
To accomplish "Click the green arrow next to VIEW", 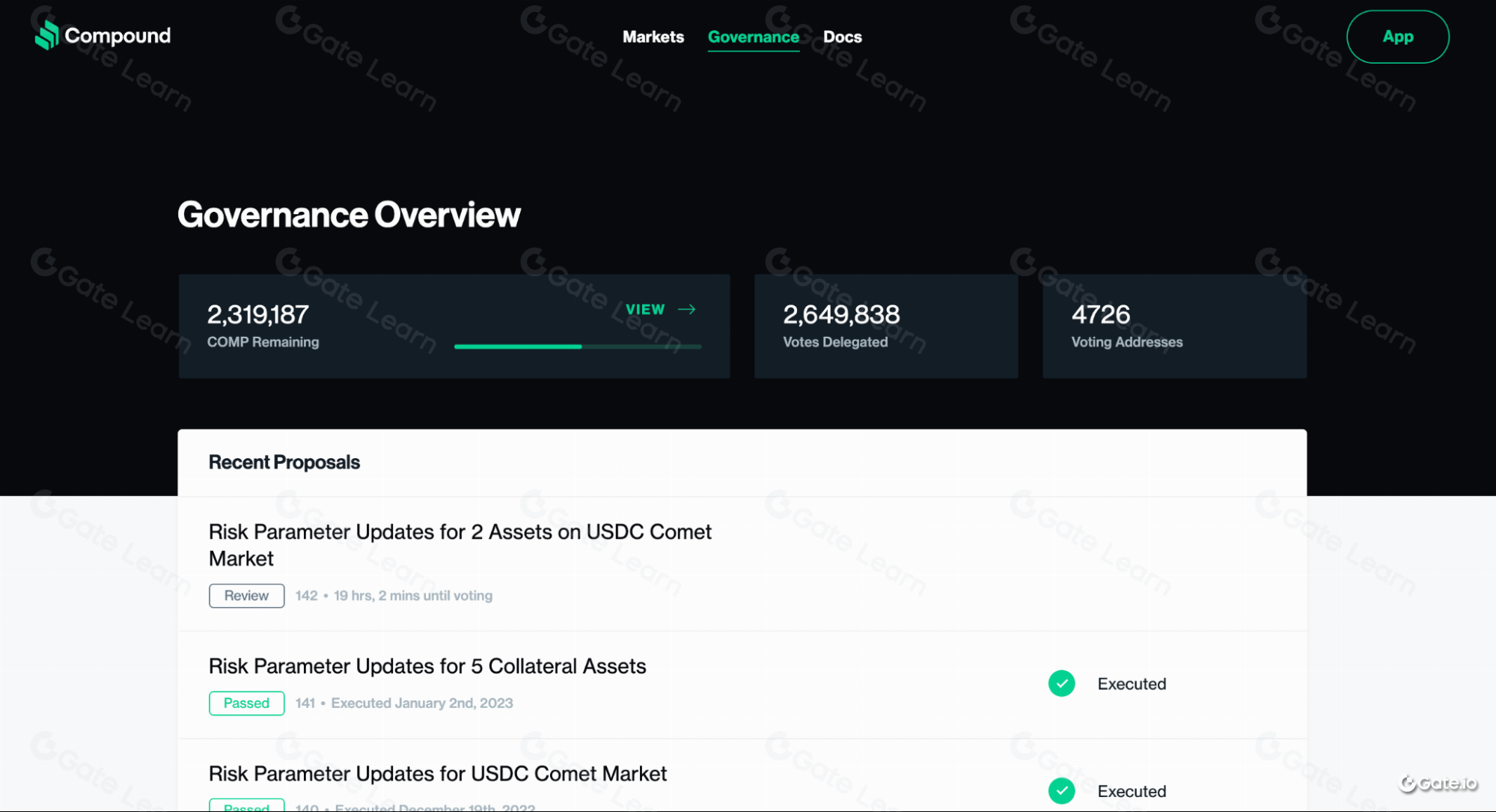I will click(686, 309).
